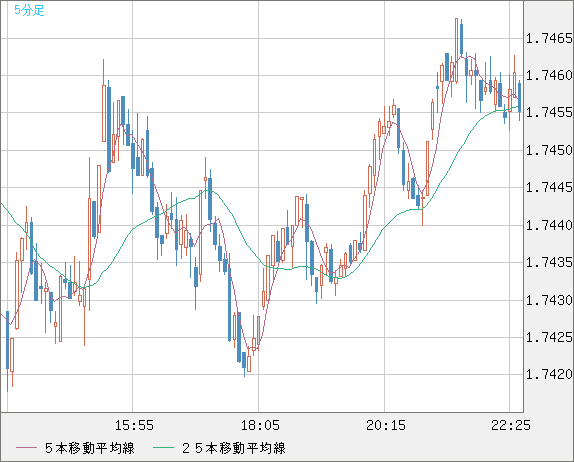
Task: Click the green 25-period MA legend line
Action: click(x=163, y=448)
